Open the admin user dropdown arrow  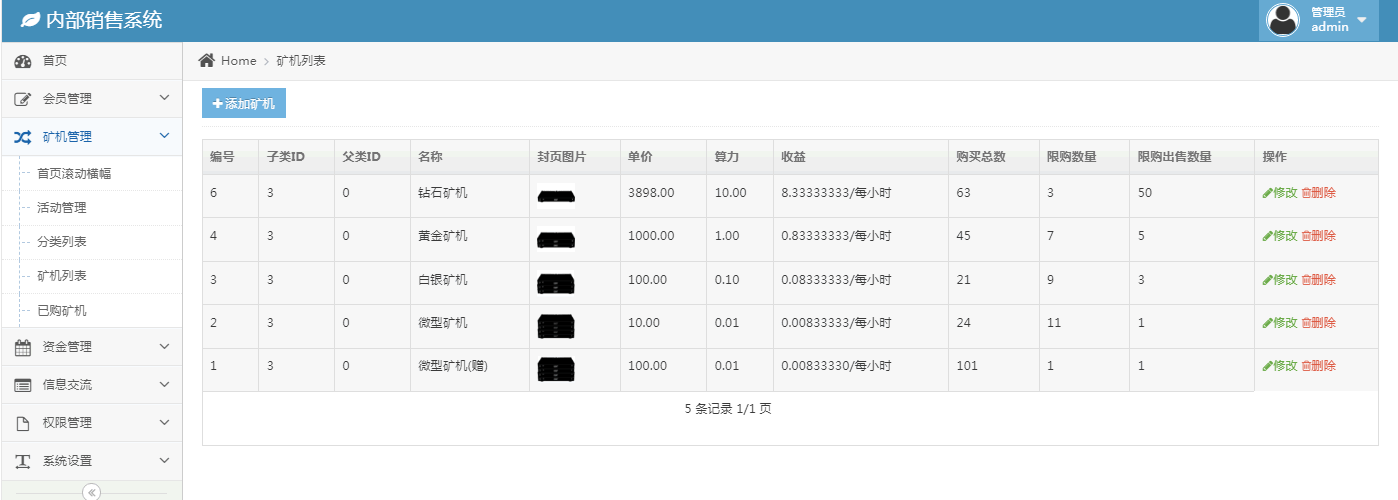click(1361, 21)
